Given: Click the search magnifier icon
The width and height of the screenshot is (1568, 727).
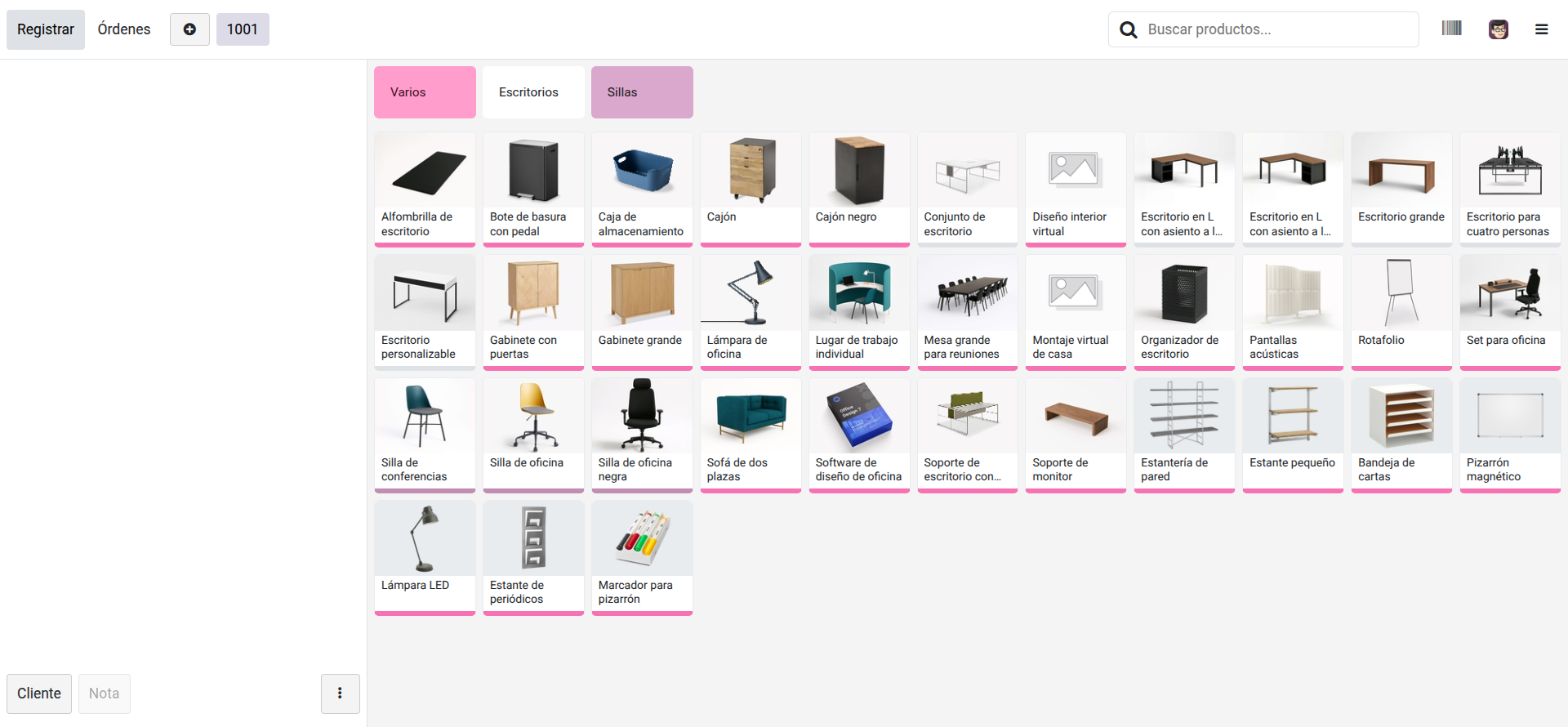Looking at the screenshot, I should pos(1128,29).
